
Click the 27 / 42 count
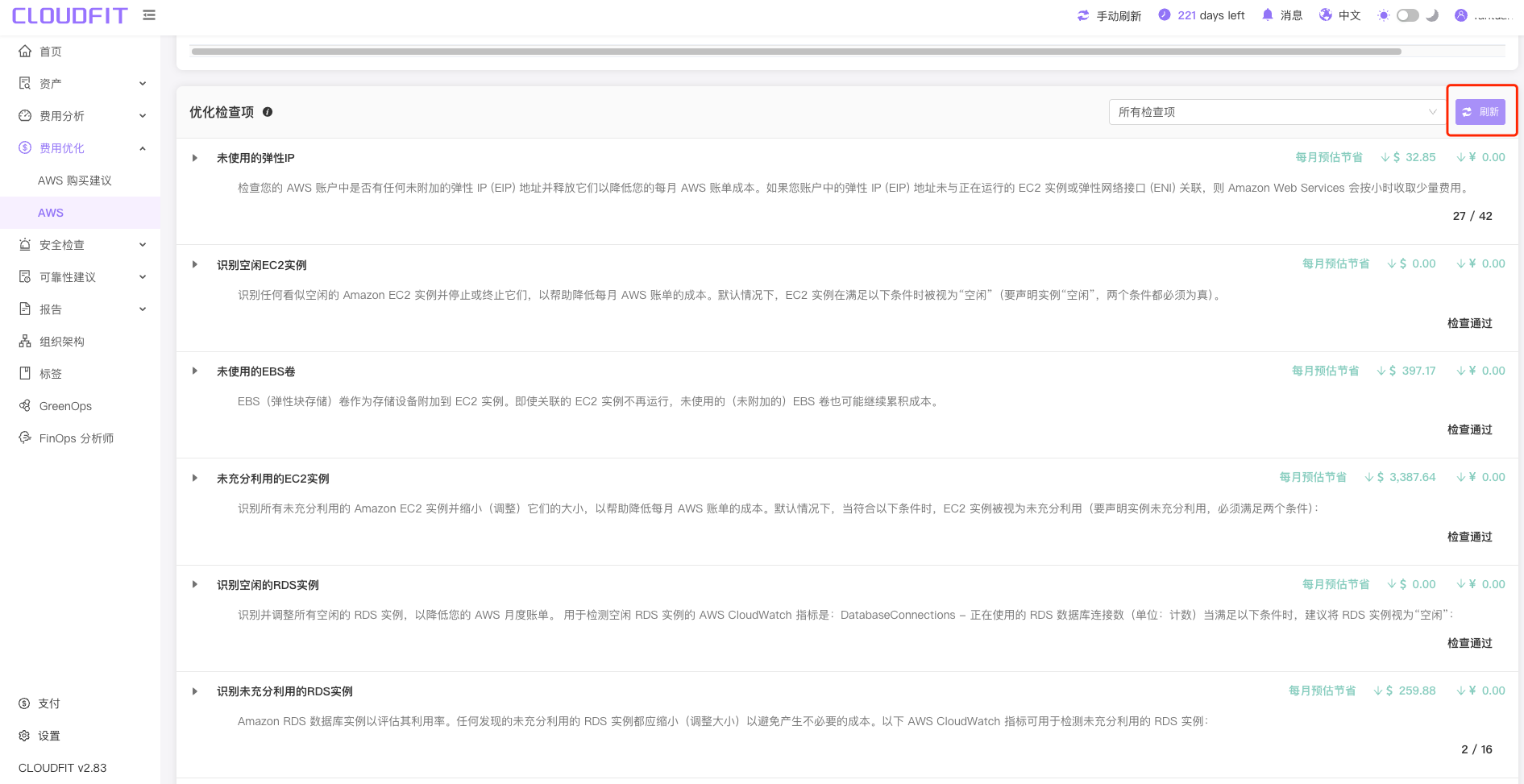tap(1472, 216)
